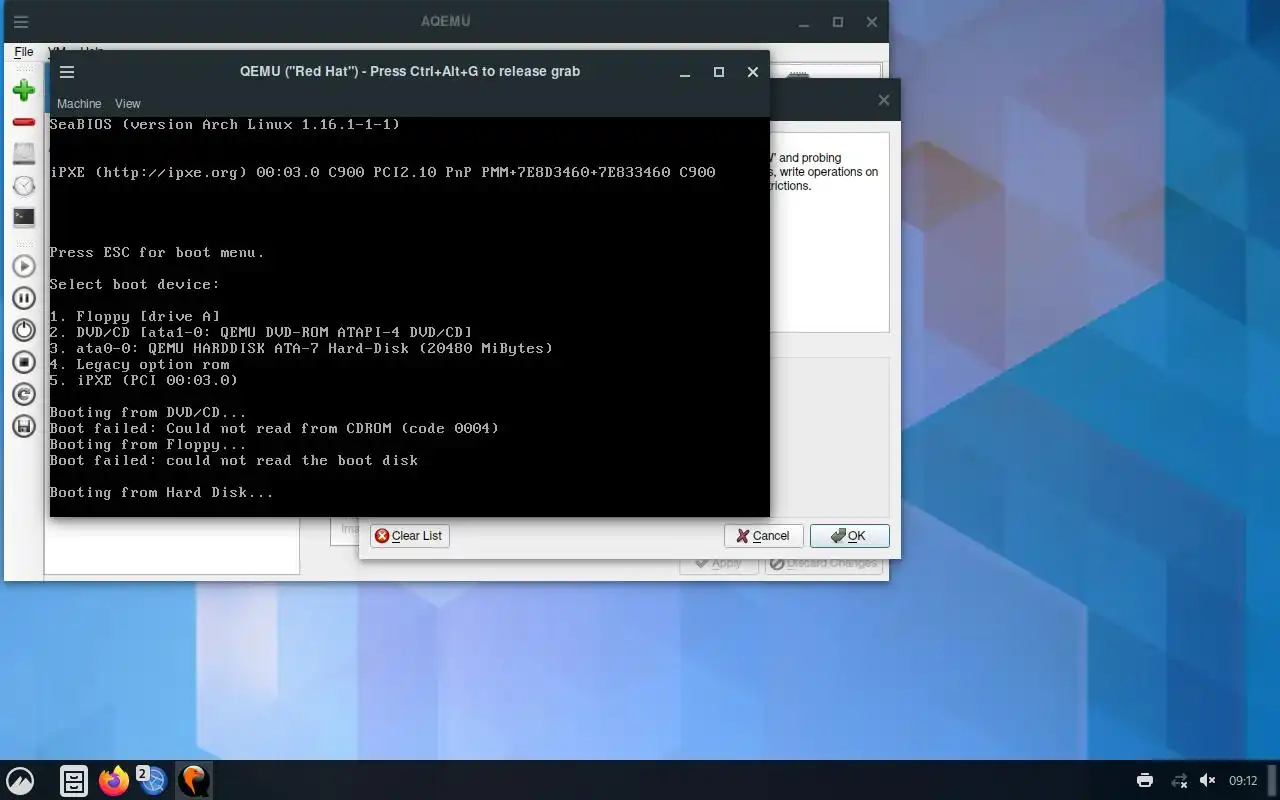
Task: Open the terminal icon in AQEMU sidebar
Action: point(24,217)
